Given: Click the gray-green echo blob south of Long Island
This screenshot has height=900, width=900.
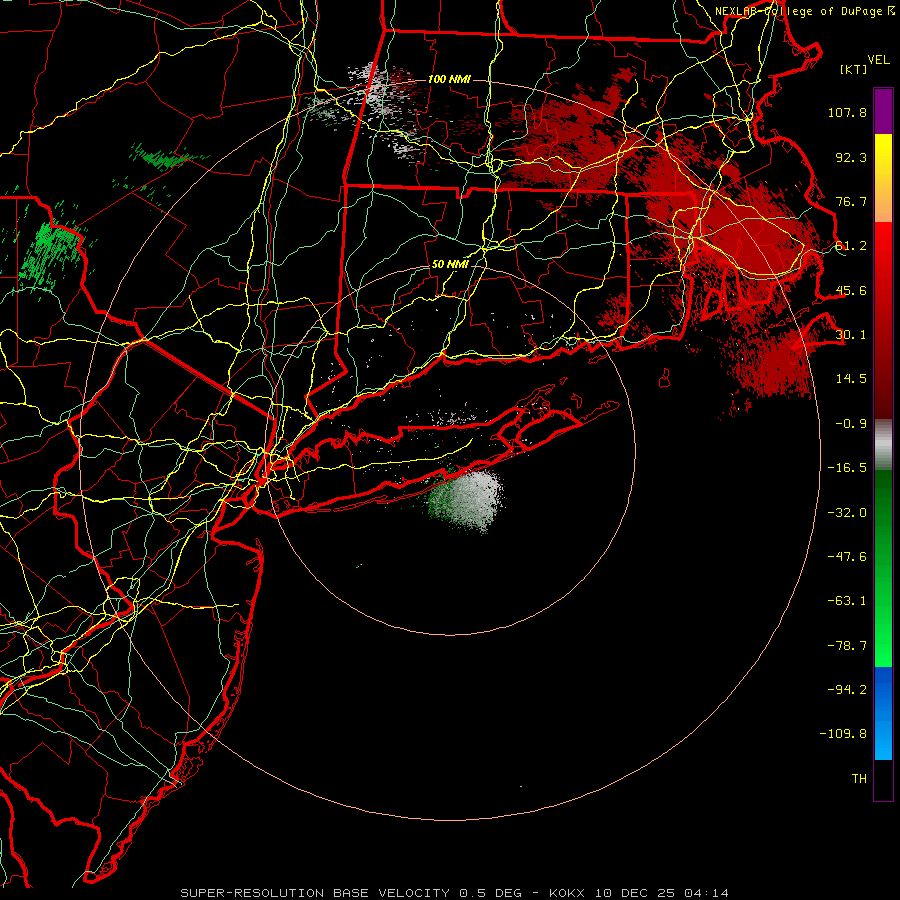Looking at the screenshot, I should coord(468,501).
